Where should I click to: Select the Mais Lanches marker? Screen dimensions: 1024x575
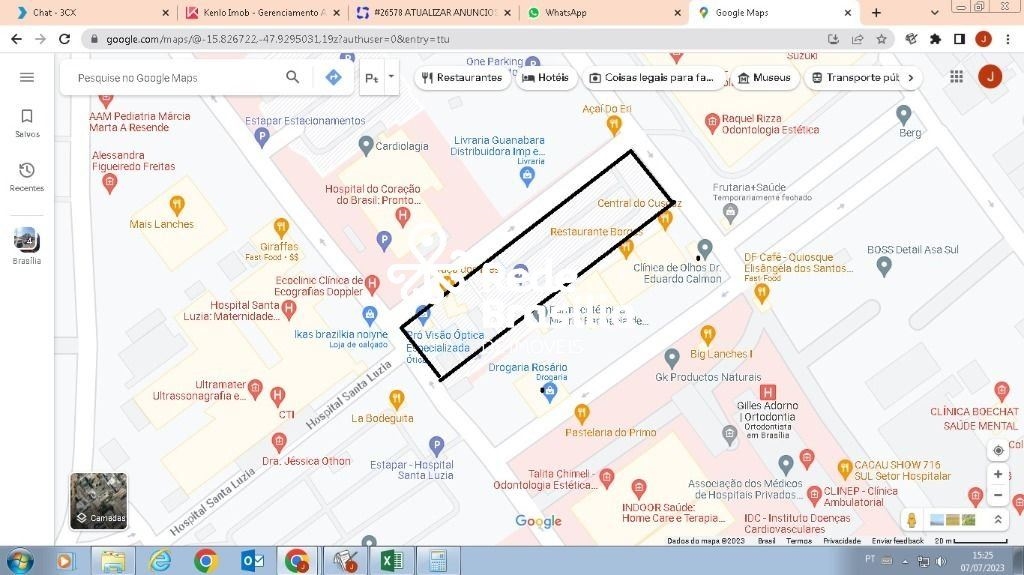(177, 205)
